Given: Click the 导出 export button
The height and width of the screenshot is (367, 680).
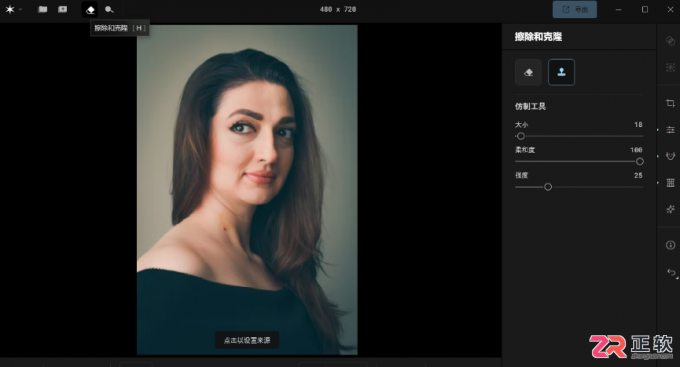Looking at the screenshot, I should pos(575,10).
